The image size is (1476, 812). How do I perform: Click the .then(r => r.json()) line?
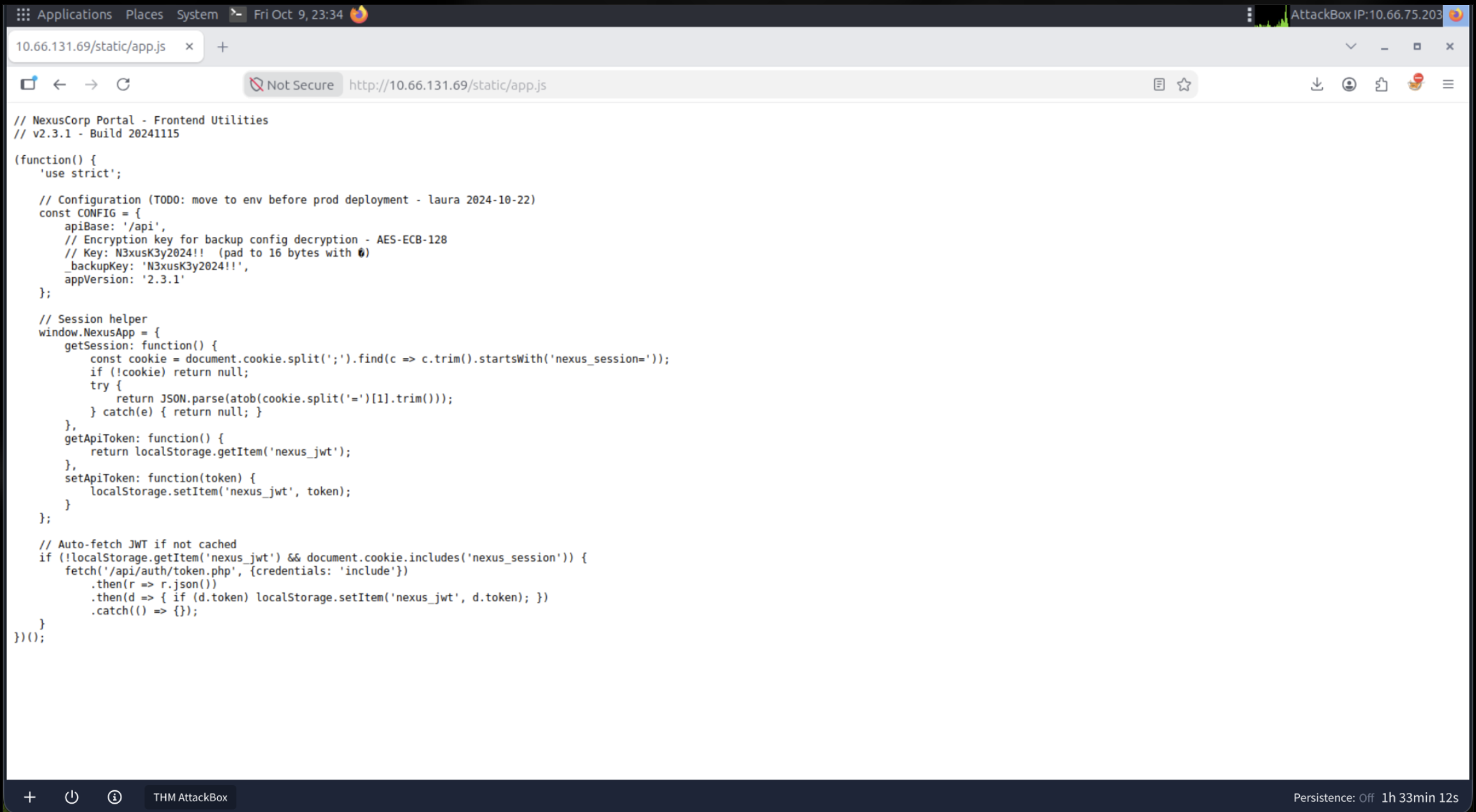(x=153, y=584)
